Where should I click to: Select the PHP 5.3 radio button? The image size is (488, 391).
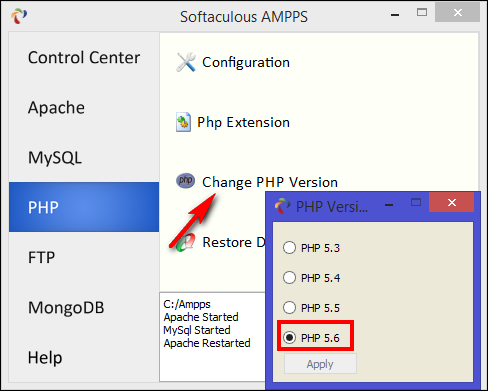(289, 248)
